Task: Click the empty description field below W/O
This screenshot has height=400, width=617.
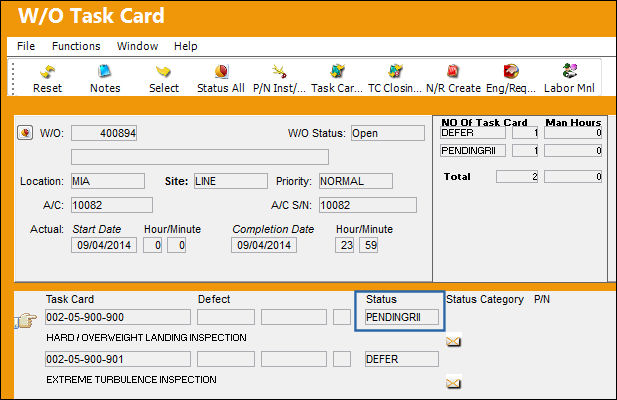Action: tap(200, 157)
